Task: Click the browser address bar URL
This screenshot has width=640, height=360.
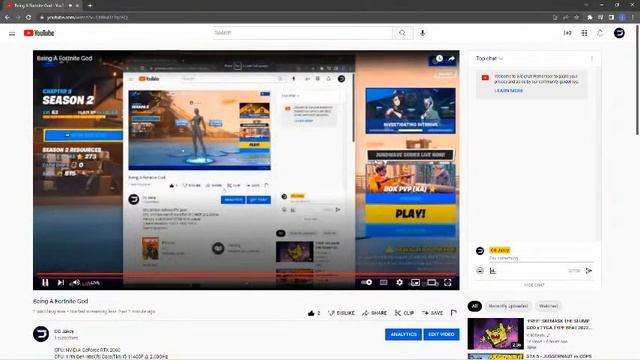Action: [87, 18]
